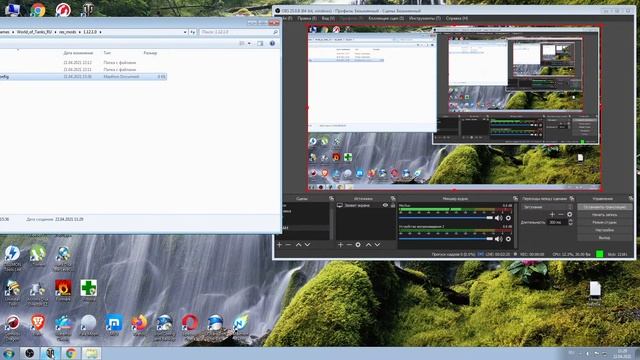Select the text document on right desktop
The width and height of the screenshot is (640, 360).
(x=594, y=293)
